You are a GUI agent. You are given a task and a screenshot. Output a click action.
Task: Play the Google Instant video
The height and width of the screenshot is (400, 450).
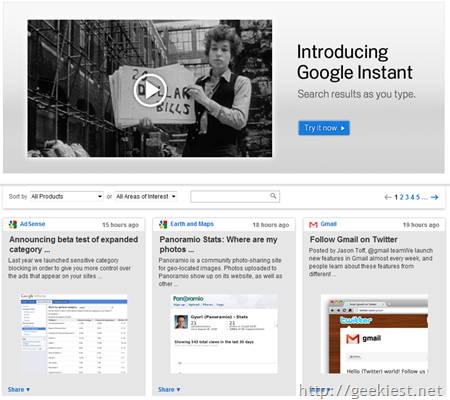point(150,90)
